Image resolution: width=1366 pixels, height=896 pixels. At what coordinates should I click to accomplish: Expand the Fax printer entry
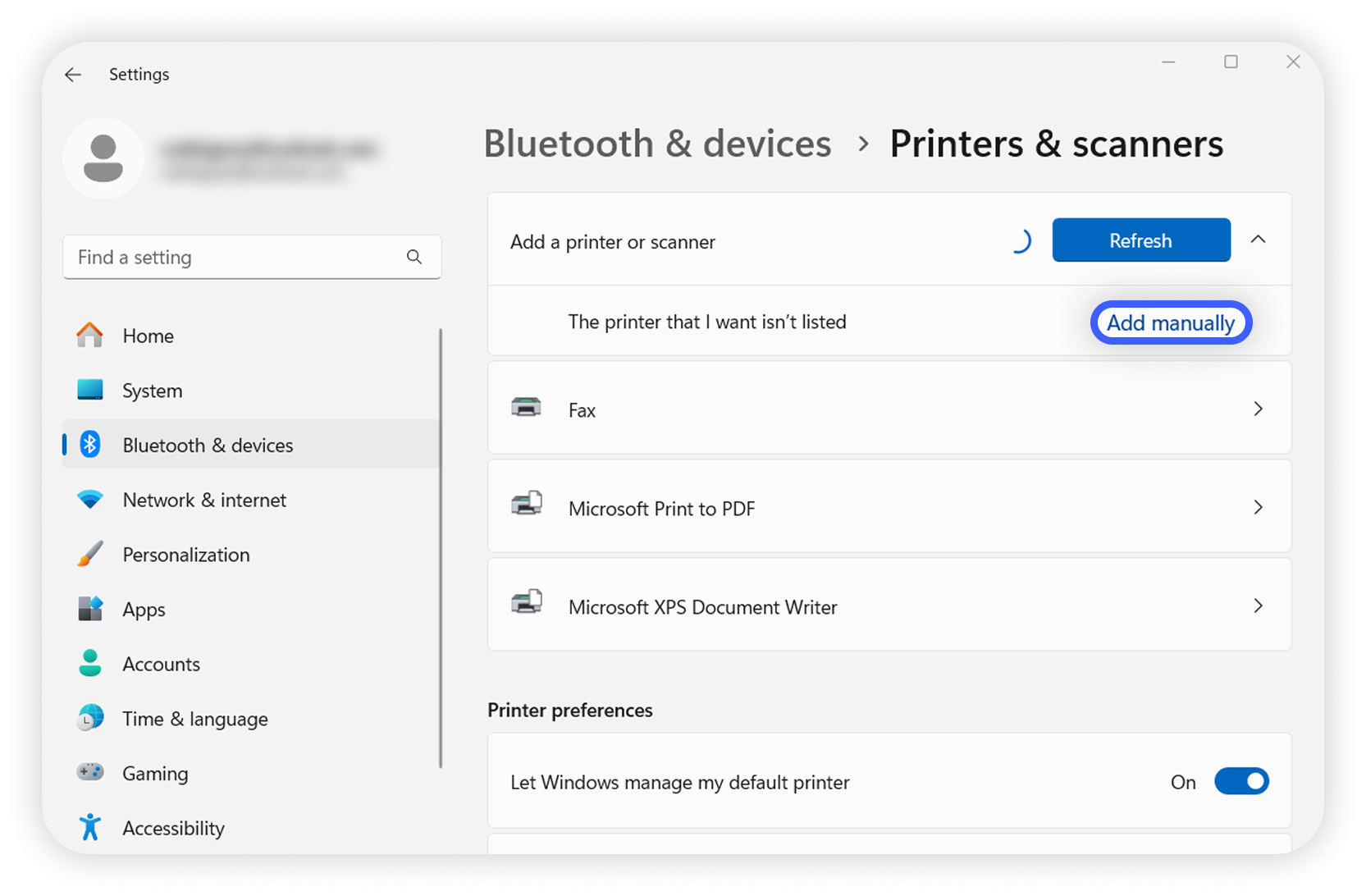click(1258, 408)
